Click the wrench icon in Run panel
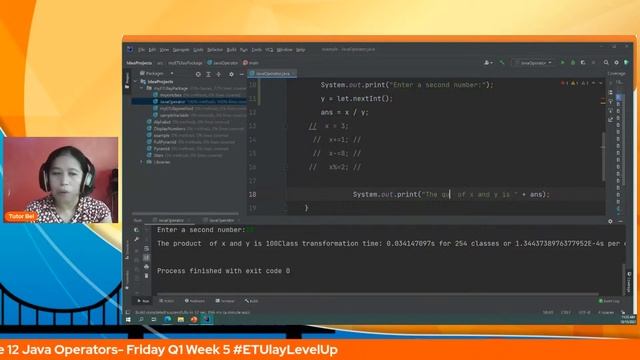 tap(136, 239)
